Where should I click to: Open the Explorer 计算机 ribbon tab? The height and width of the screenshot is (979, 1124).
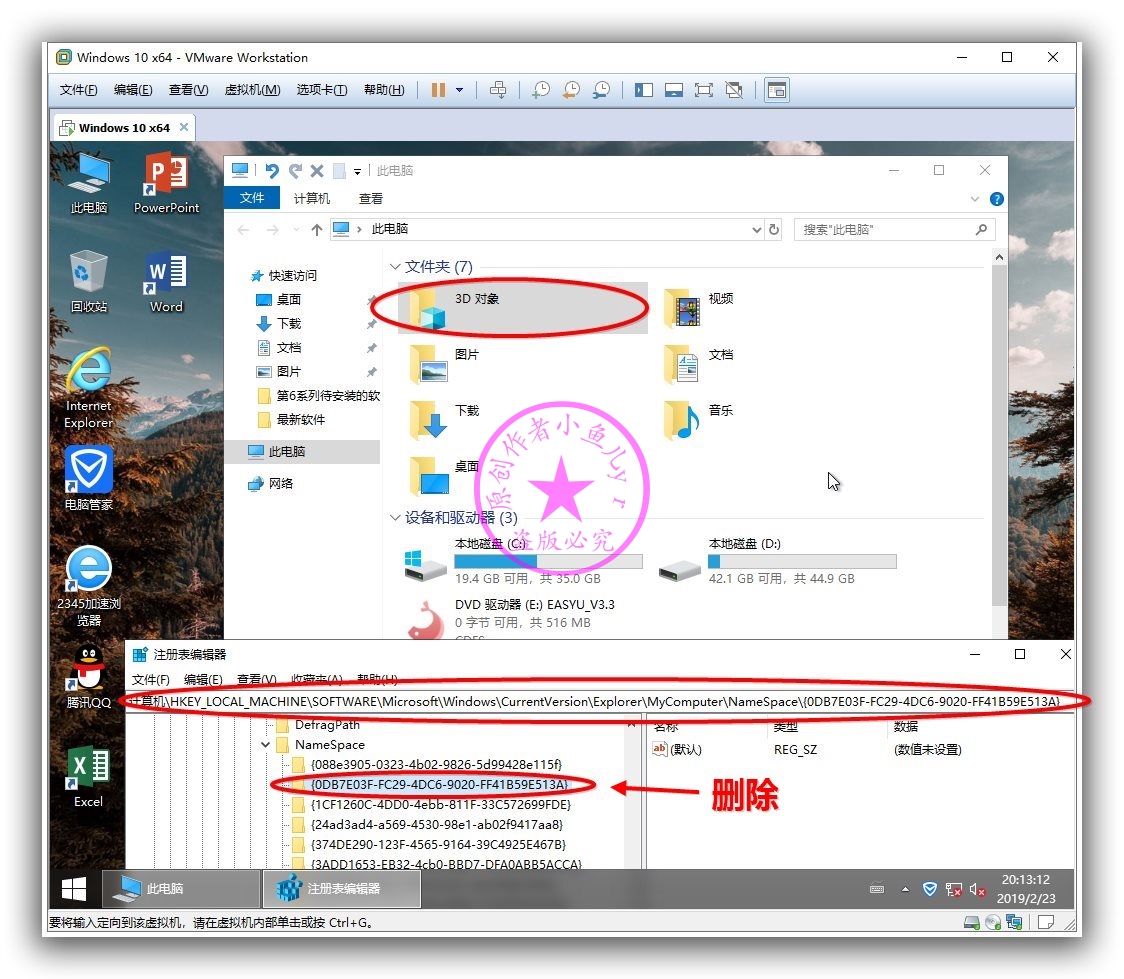[x=312, y=199]
